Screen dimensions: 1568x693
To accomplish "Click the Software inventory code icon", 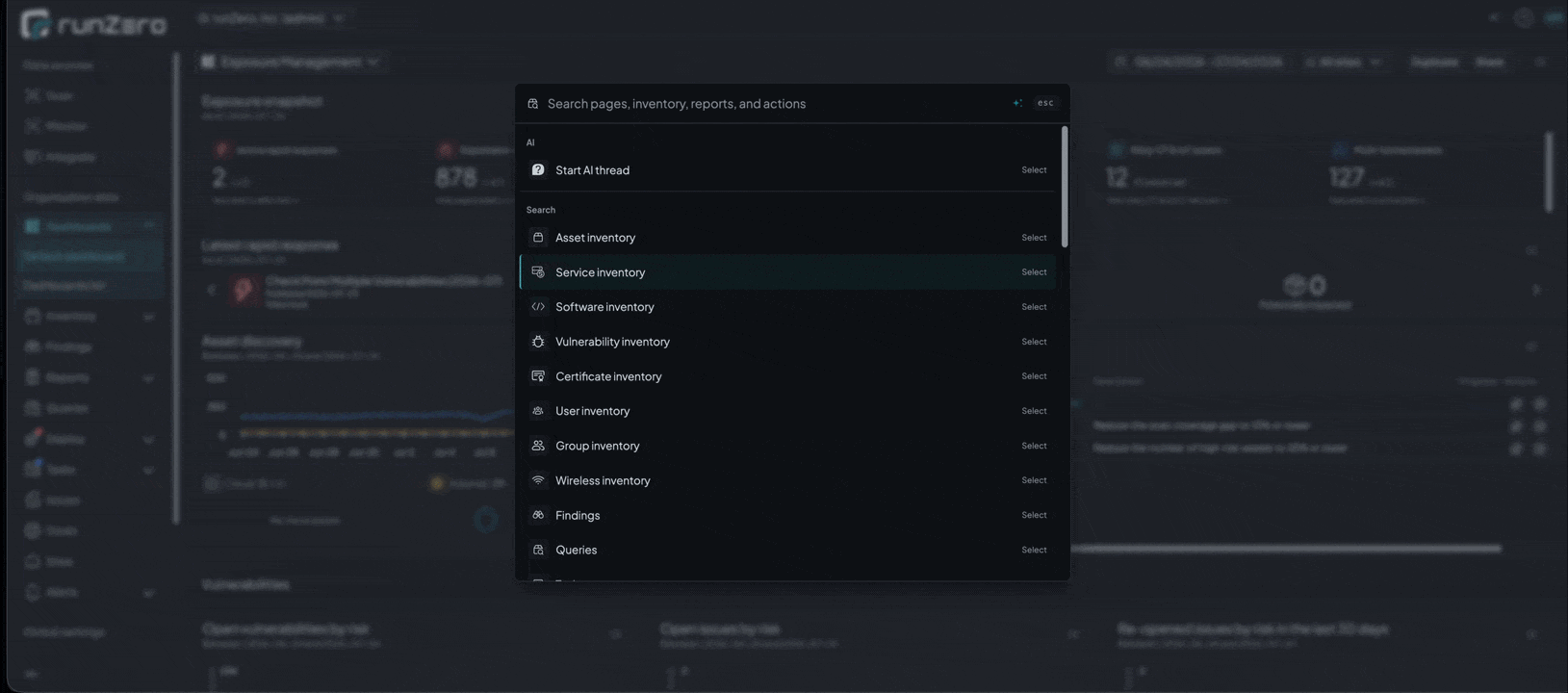I will tap(538, 307).
